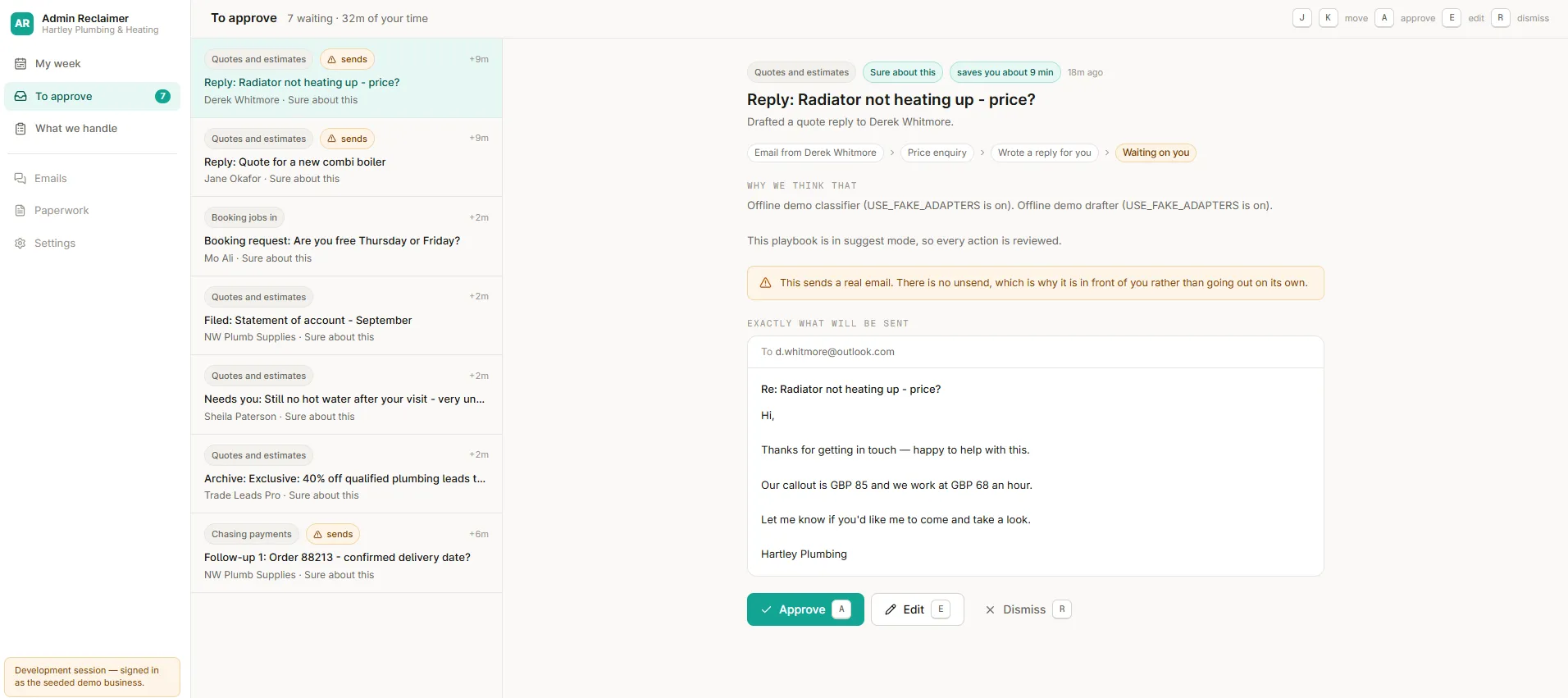
Task: Click the J keyboard shortcut key
Action: pos(1302,18)
